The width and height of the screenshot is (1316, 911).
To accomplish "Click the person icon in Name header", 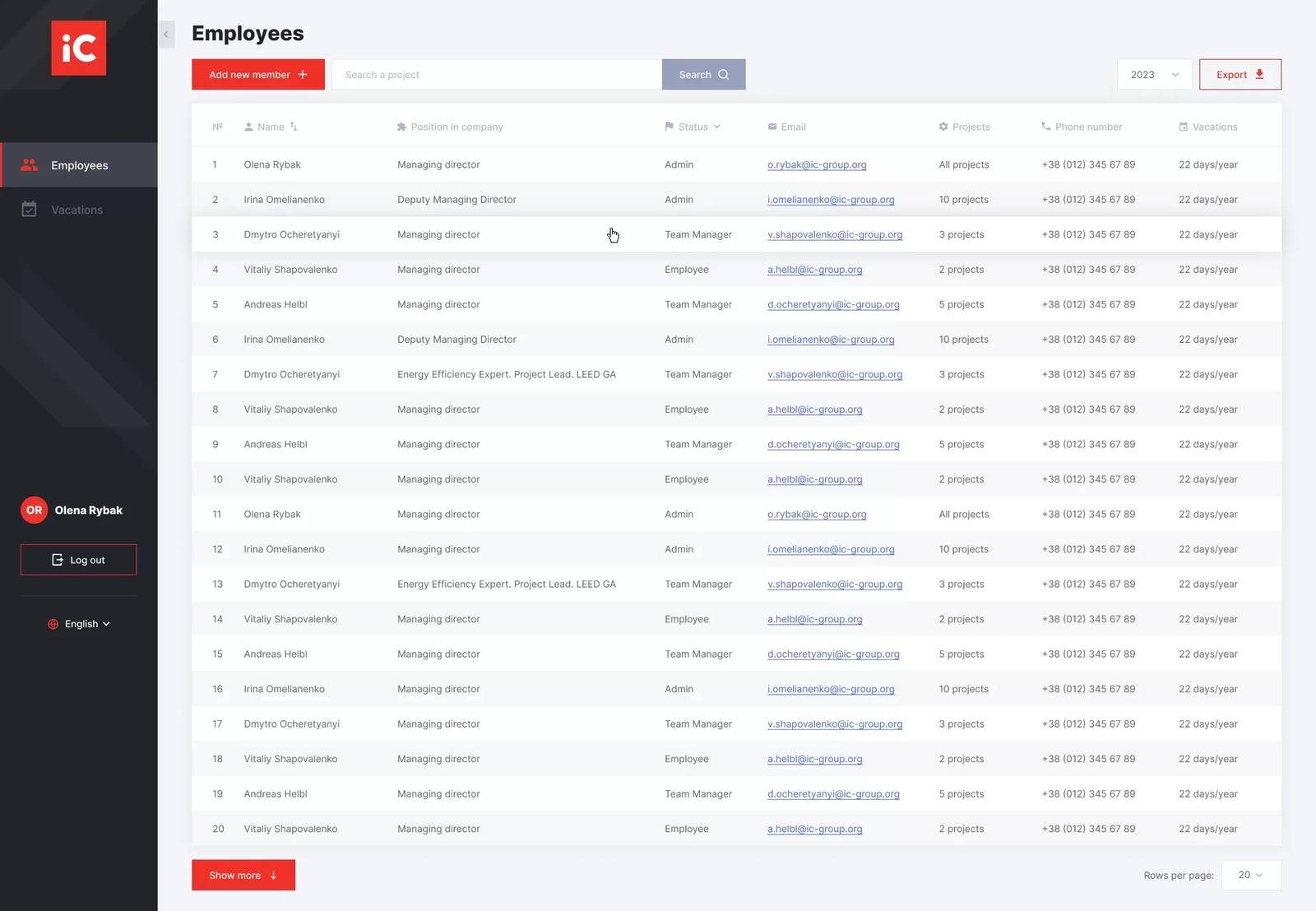I will pos(248,127).
